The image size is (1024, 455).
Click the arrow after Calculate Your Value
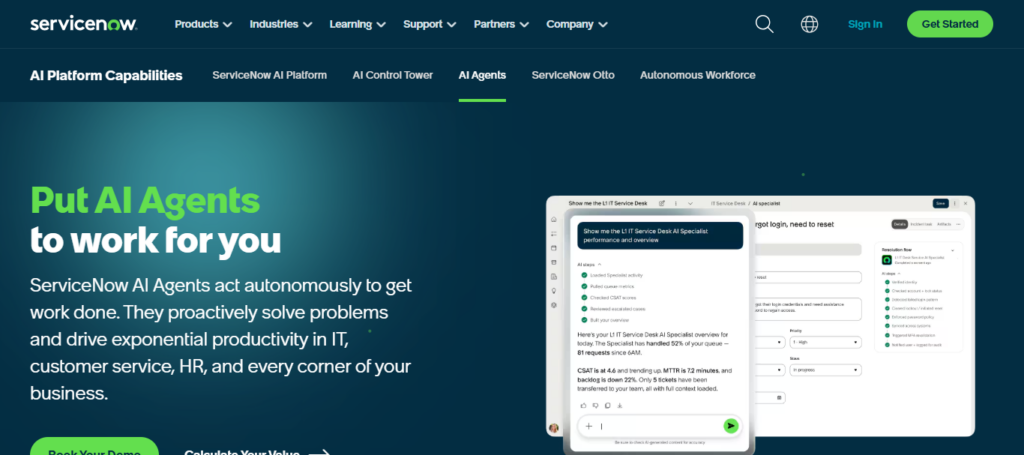click(x=319, y=453)
